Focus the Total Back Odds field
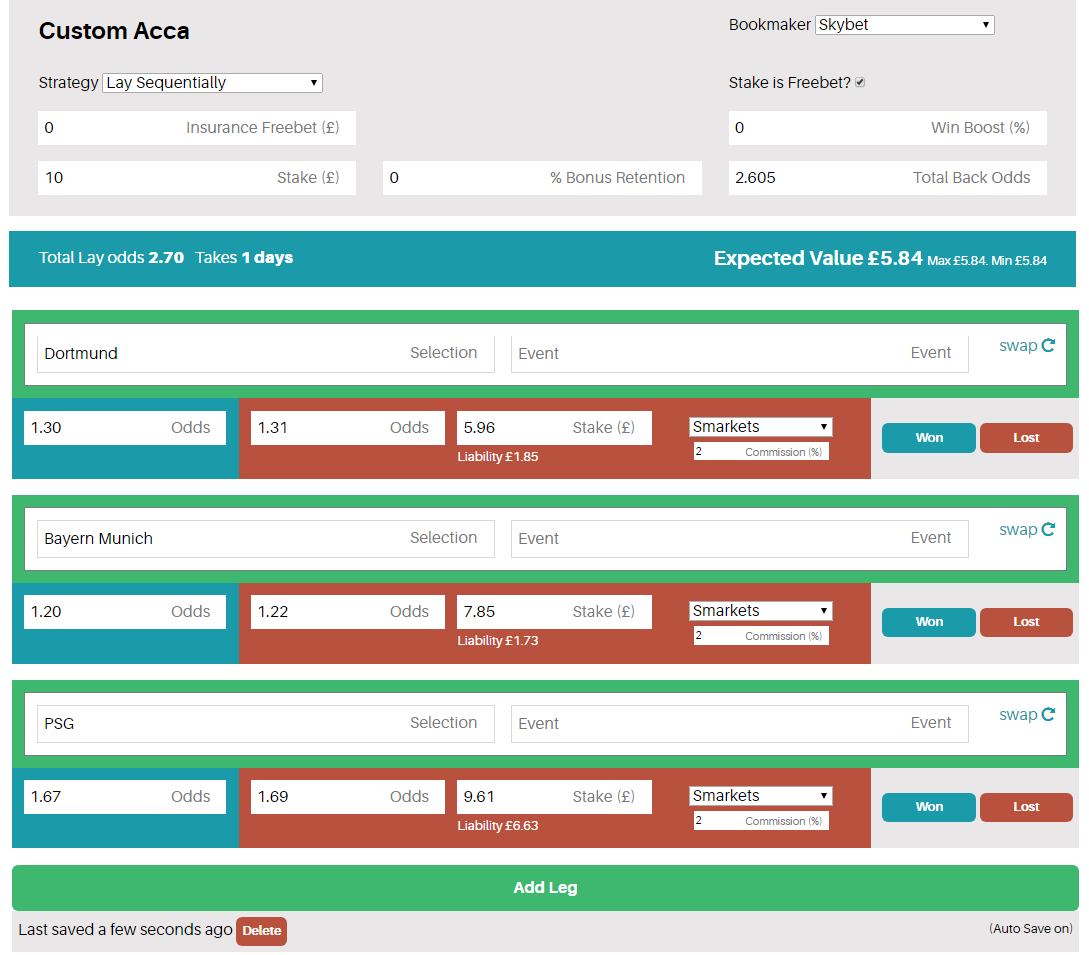The height and width of the screenshot is (955, 1089). [888, 178]
